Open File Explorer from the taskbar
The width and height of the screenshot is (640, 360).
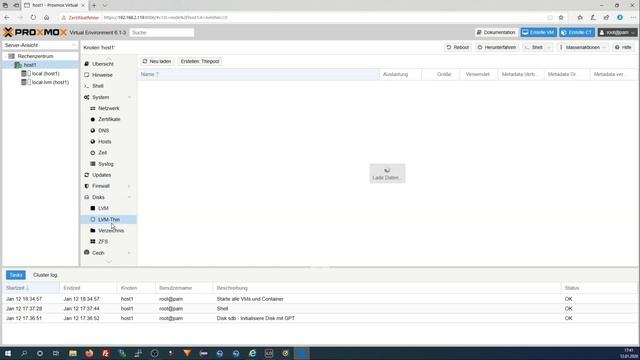click(x=73, y=353)
